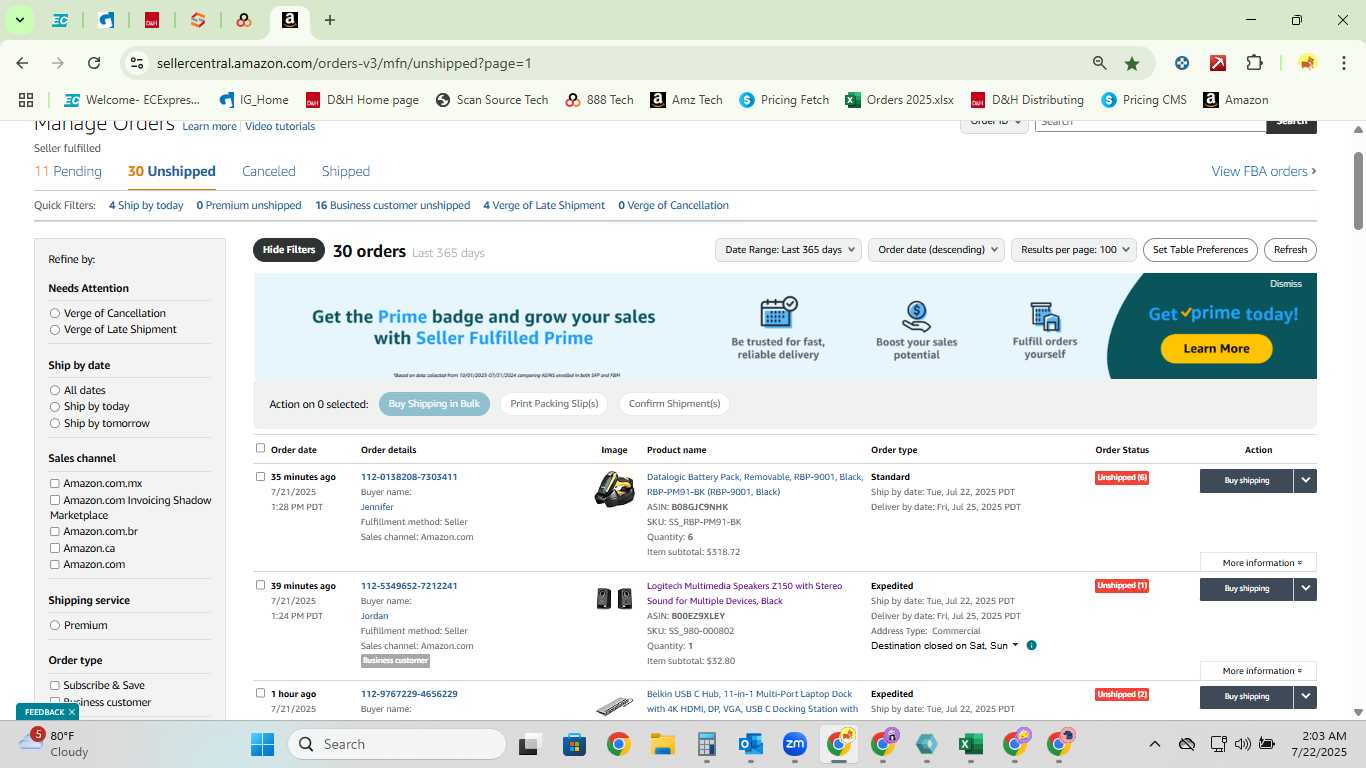Expand More information for Logitech order
1366x768 pixels.
pos(1259,670)
